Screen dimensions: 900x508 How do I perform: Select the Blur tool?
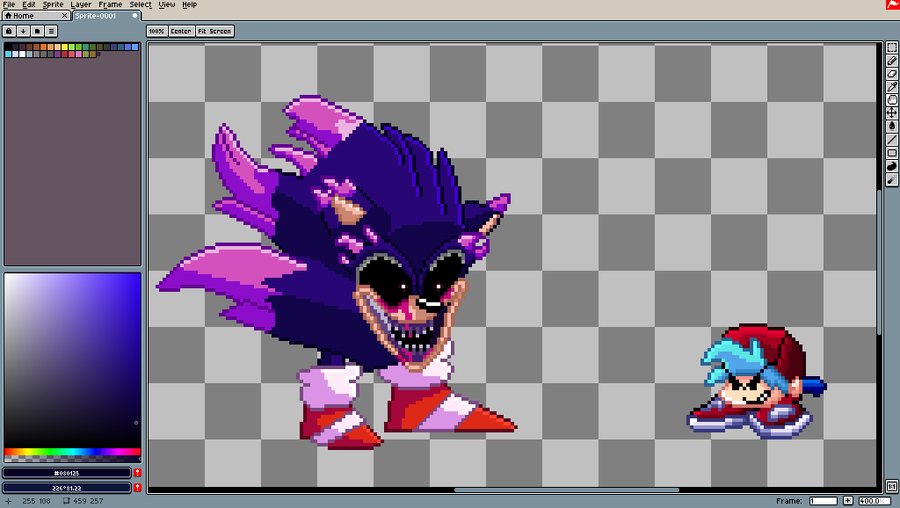[x=892, y=180]
